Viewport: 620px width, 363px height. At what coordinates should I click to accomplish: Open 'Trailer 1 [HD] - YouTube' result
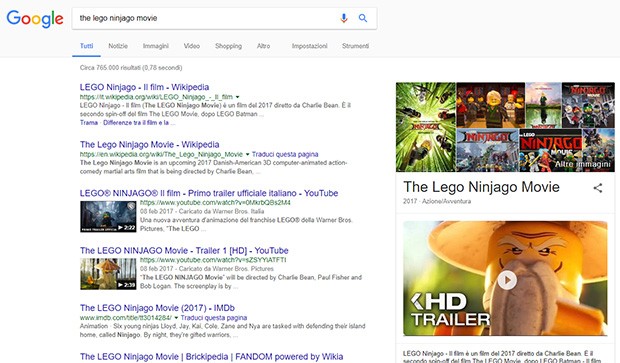coord(184,250)
